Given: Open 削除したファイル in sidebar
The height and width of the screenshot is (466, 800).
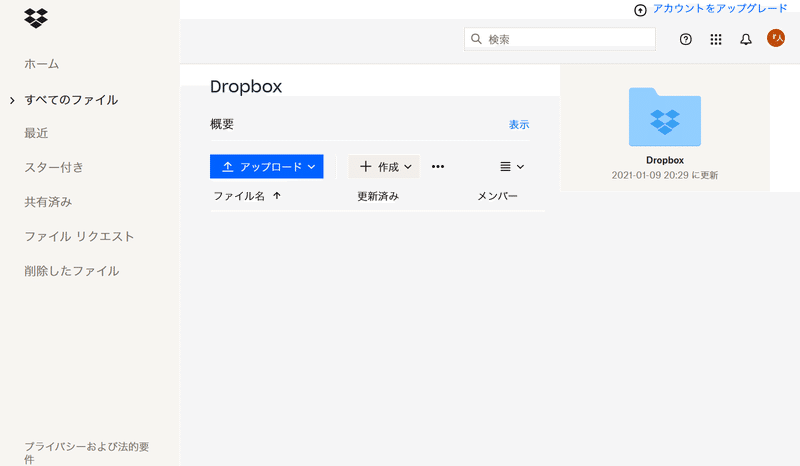Looking at the screenshot, I should coord(72,271).
